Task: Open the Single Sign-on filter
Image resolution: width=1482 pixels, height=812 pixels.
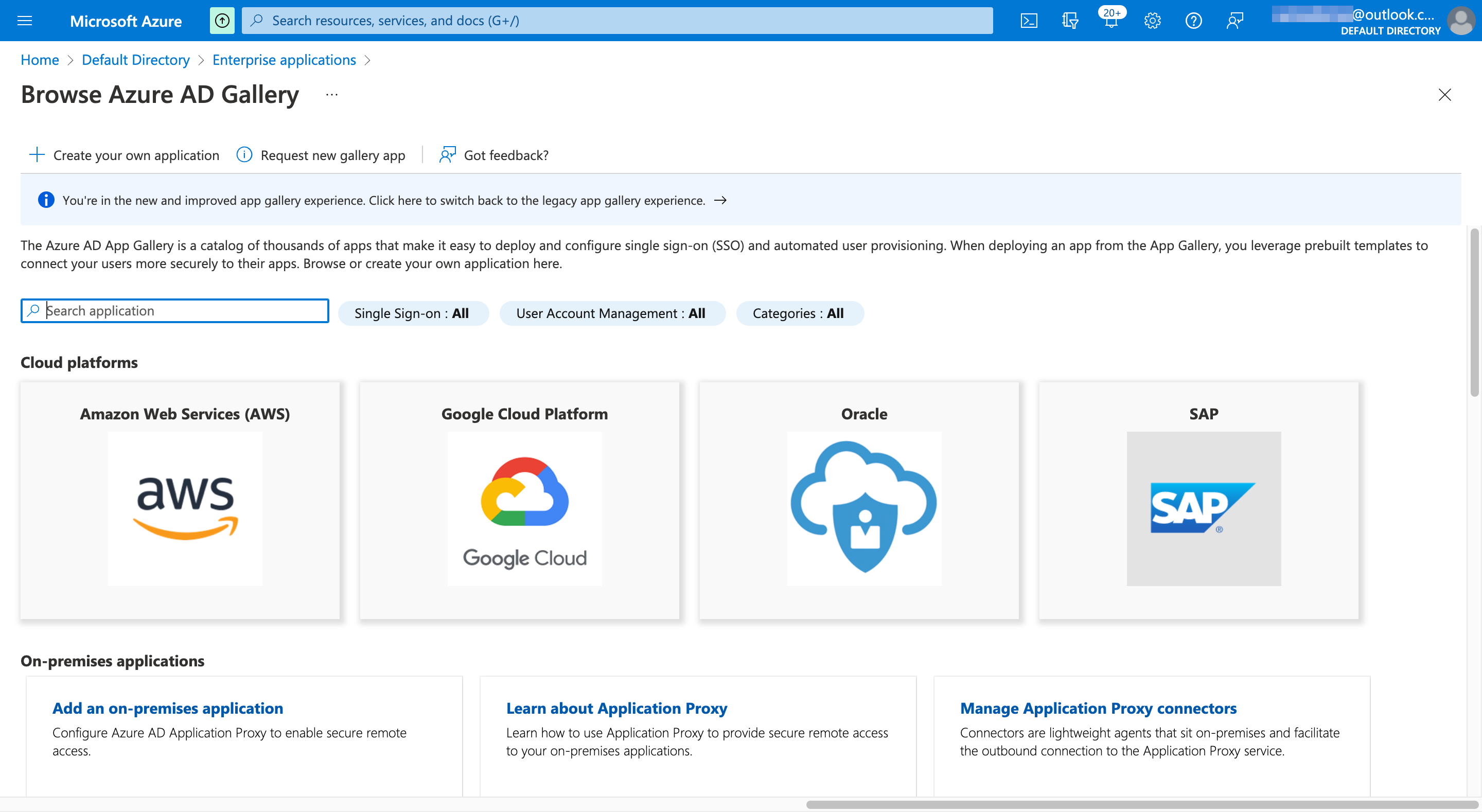Action: point(413,313)
